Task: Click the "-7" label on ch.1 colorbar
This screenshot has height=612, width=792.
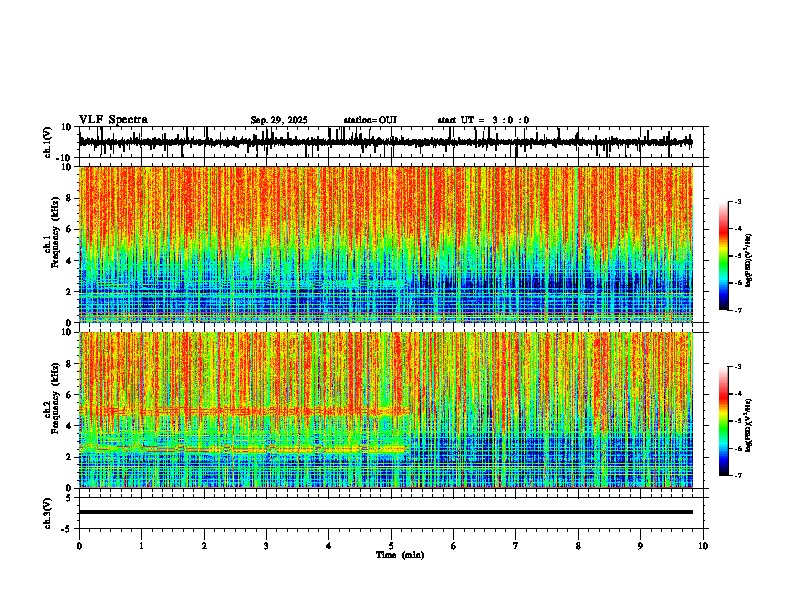Action: click(x=737, y=310)
